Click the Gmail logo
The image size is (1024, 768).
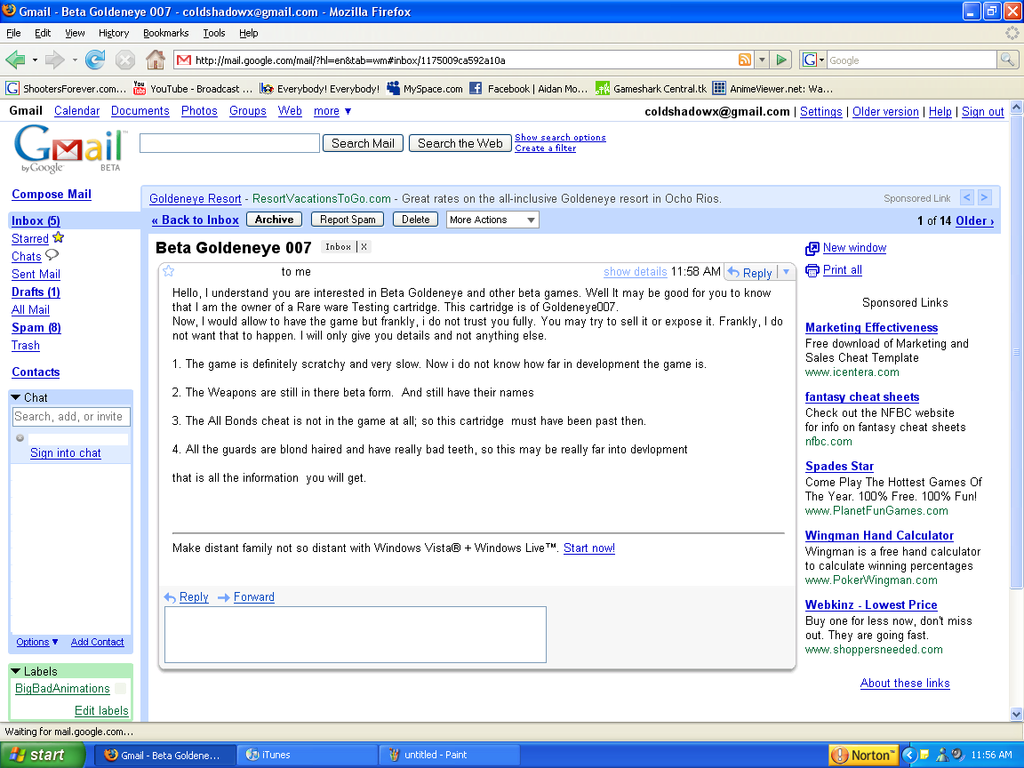[x=69, y=148]
